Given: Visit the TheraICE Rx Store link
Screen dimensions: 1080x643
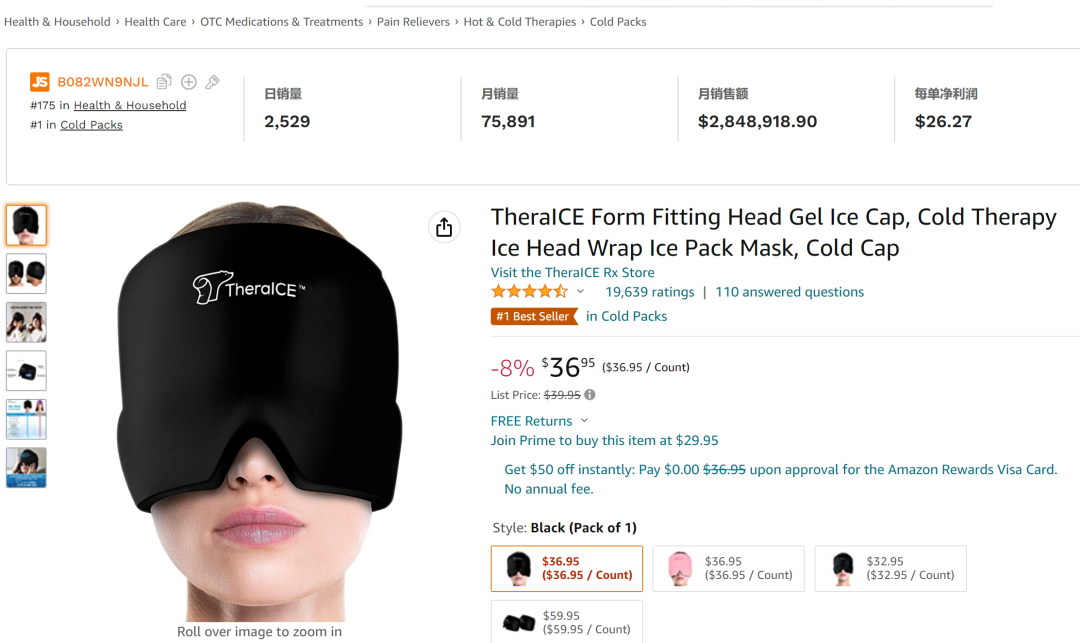Looking at the screenshot, I should coord(572,272).
